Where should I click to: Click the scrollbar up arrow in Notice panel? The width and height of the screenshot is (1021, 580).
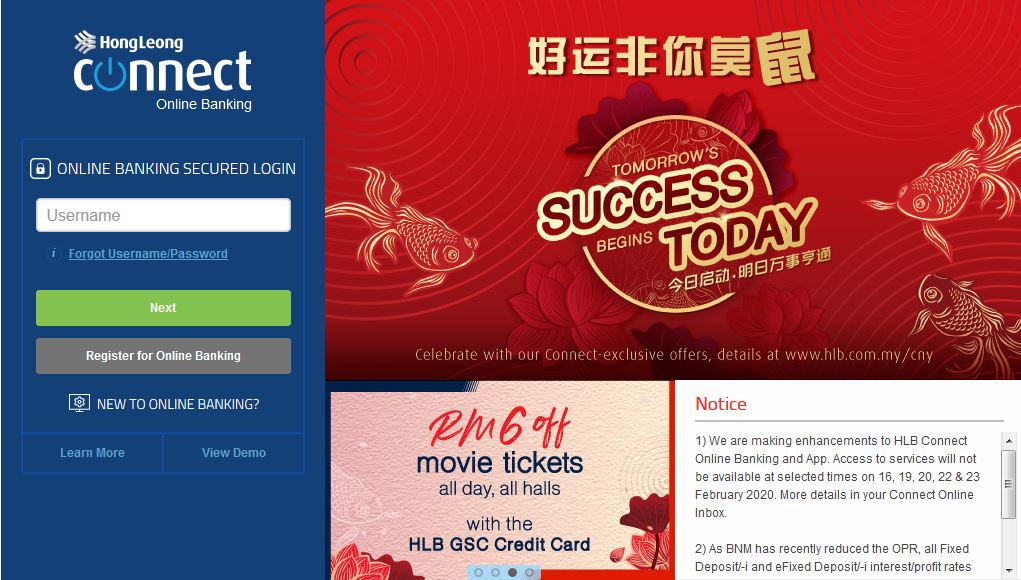(1009, 441)
